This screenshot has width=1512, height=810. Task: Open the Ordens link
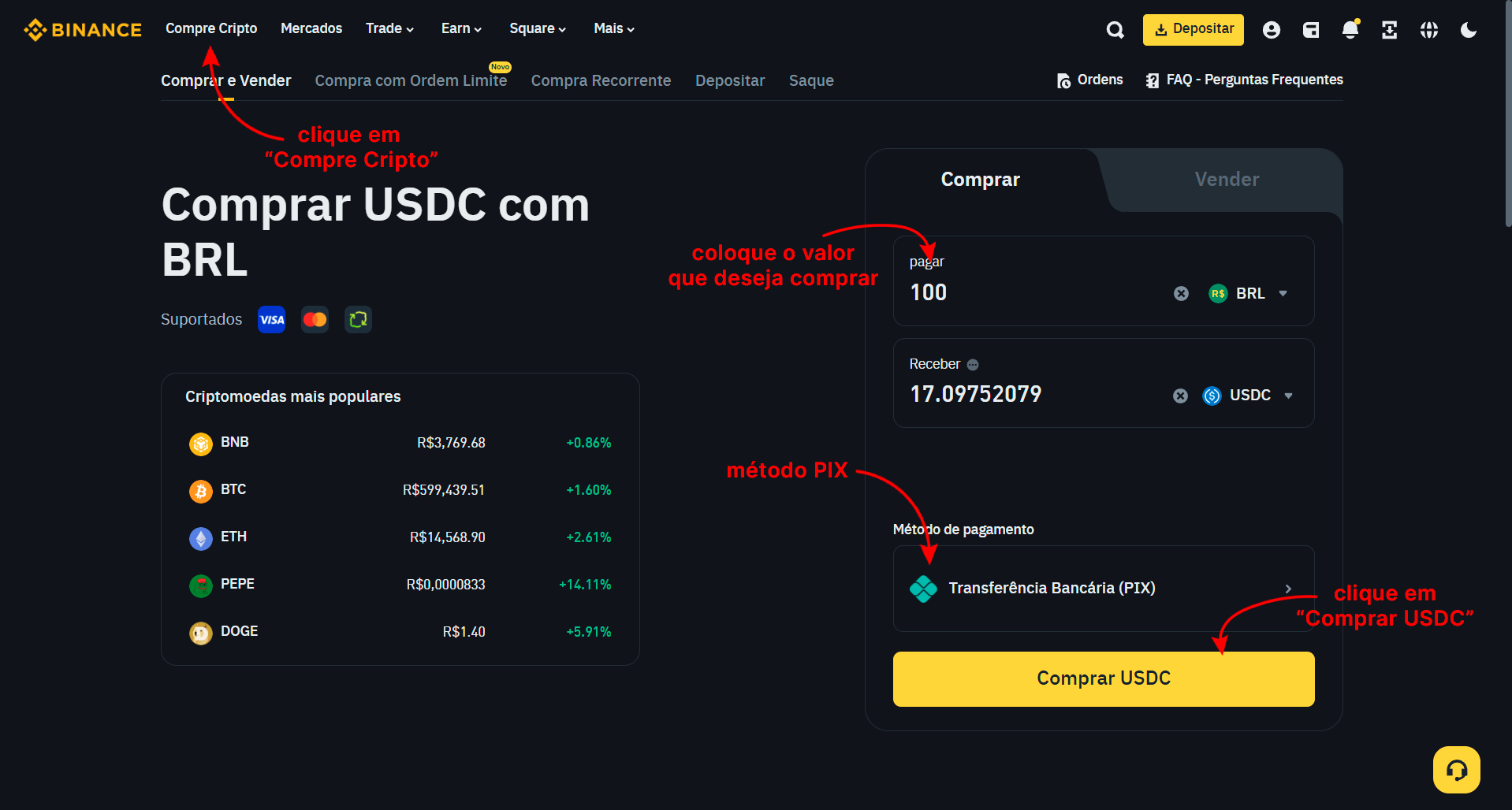[x=1090, y=80]
